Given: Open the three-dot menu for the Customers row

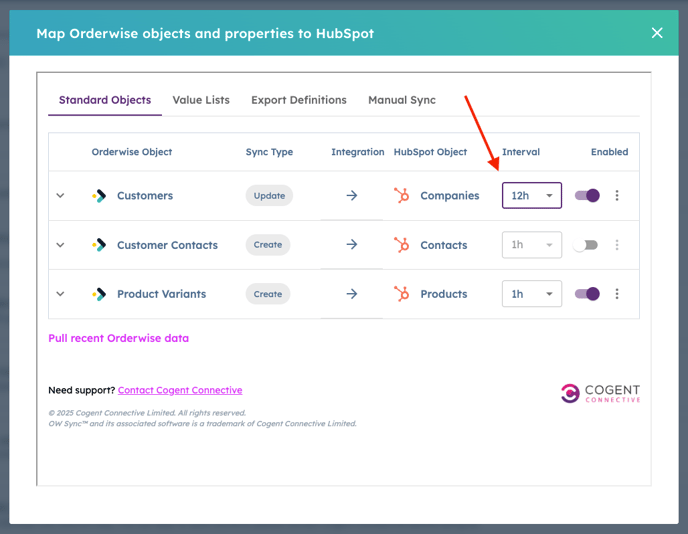Looking at the screenshot, I should coord(617,195).
